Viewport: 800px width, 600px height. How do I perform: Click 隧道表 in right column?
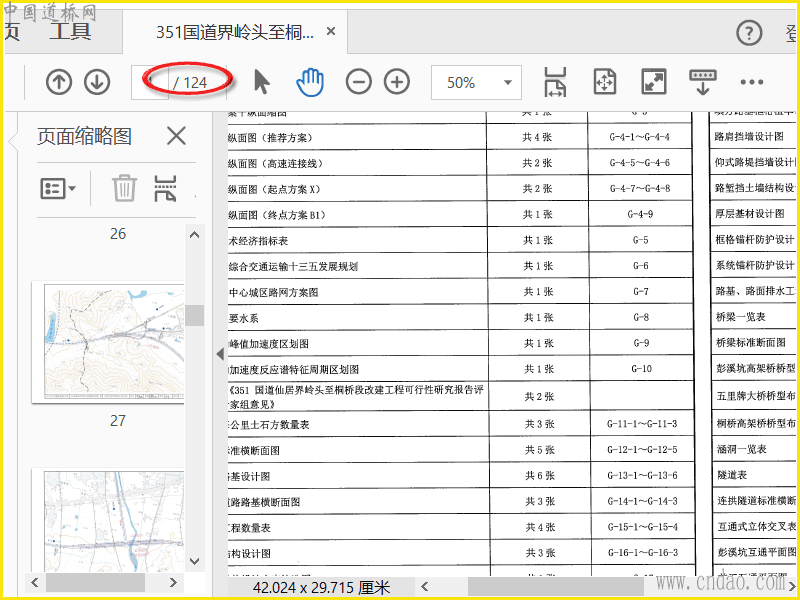(x=732, y=475)
